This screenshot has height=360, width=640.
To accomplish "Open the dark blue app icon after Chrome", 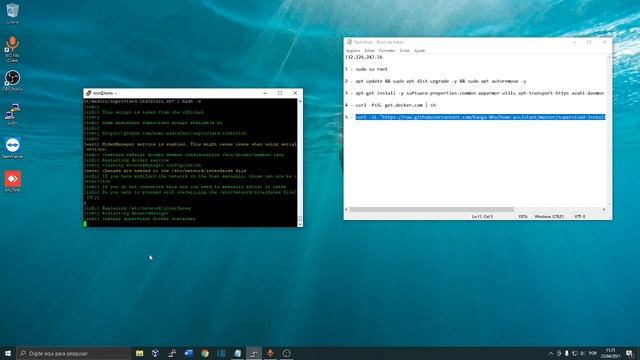I will 221,353.
